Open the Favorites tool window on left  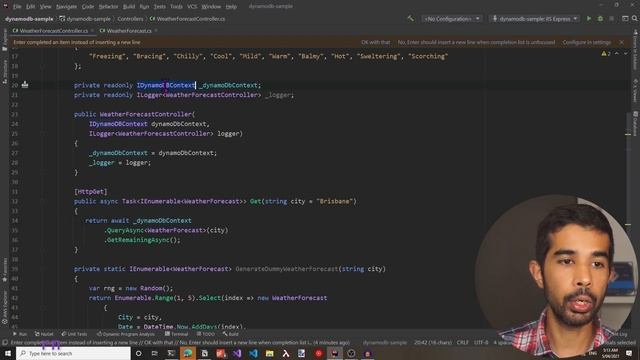click(4, 269)
